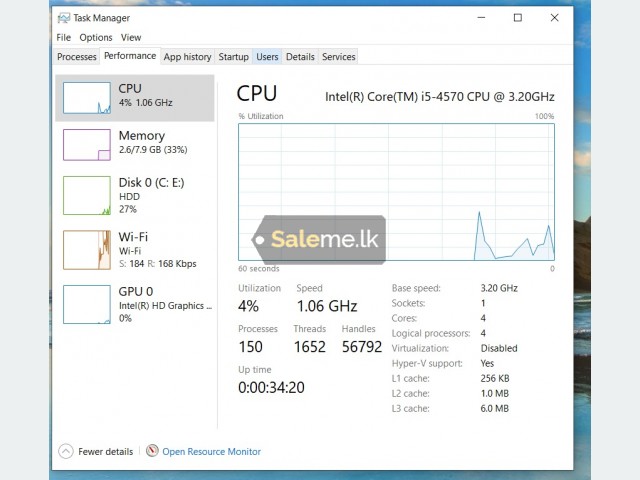
Task: Click the Base speed 3.20 GHz value
Action: click(499, 288)
